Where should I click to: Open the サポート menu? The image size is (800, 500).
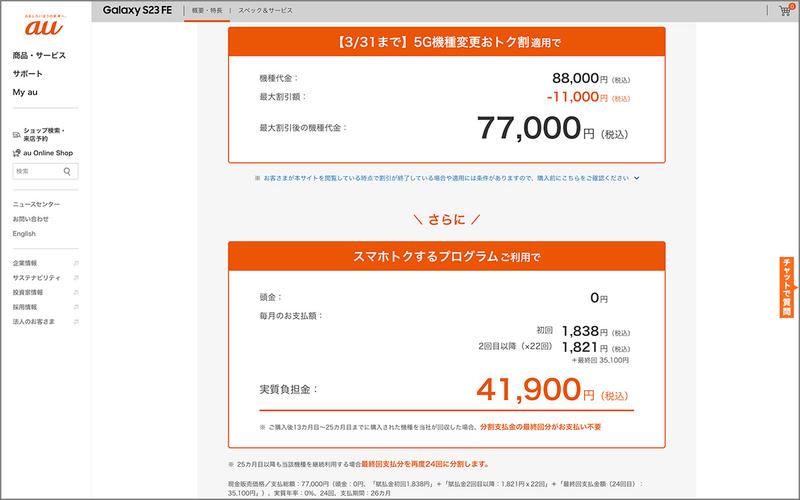pos(28,73)
